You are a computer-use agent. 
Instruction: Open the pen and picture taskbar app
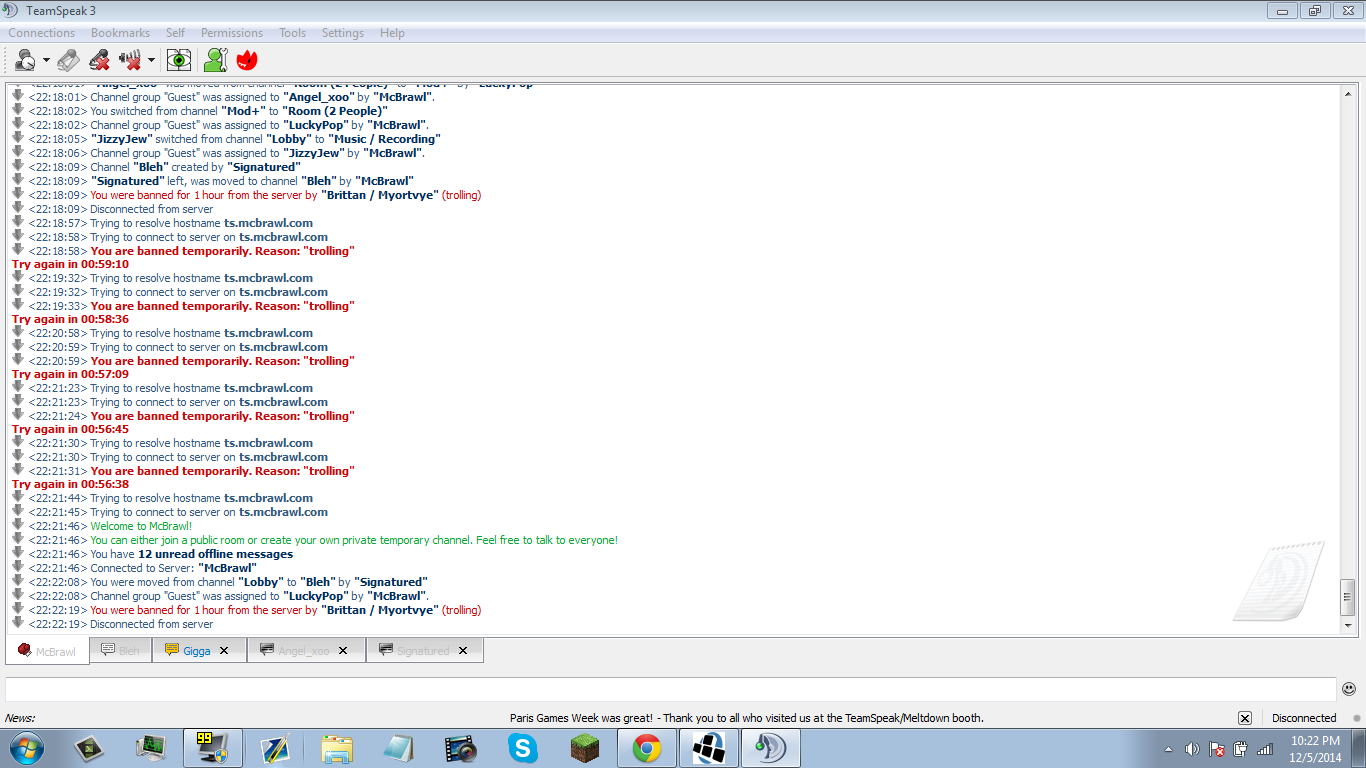275,748
